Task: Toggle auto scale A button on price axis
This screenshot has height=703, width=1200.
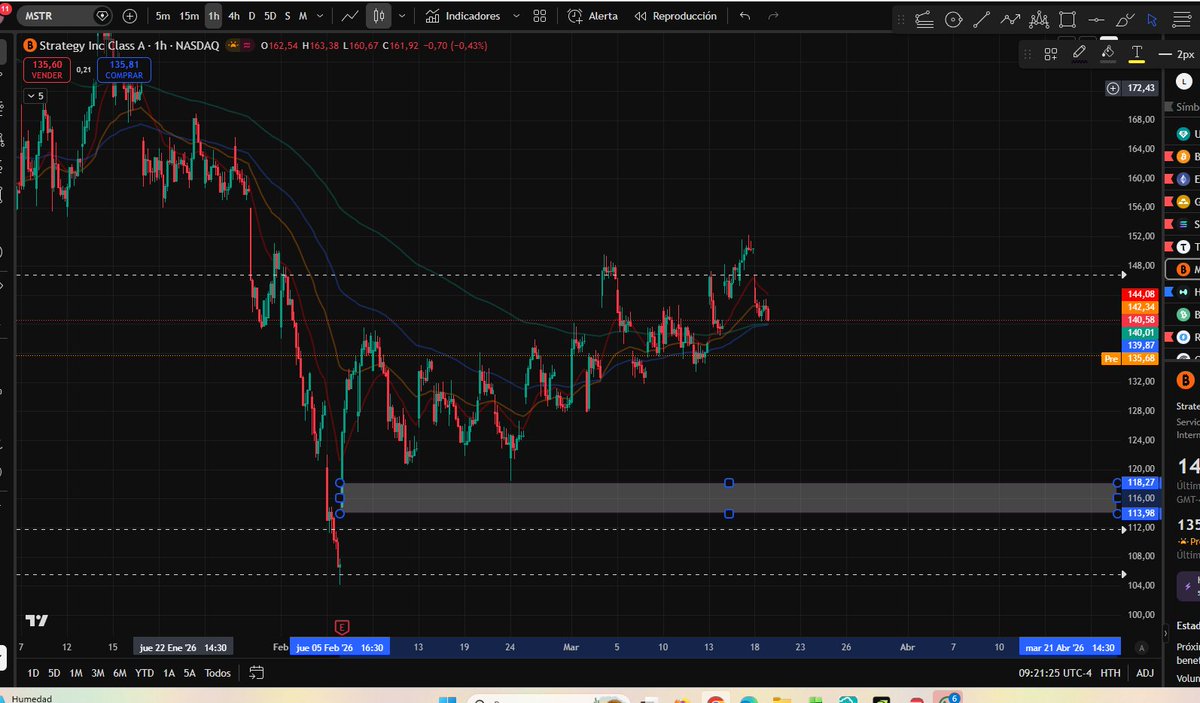Action: click(x=1142, y=647)
